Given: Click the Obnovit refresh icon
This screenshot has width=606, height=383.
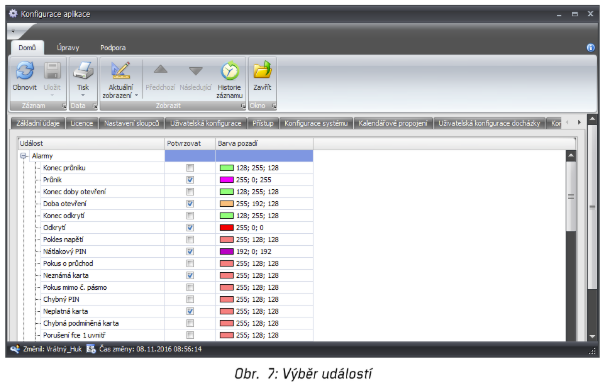Looking at the screenshot, I should point(25,71).
